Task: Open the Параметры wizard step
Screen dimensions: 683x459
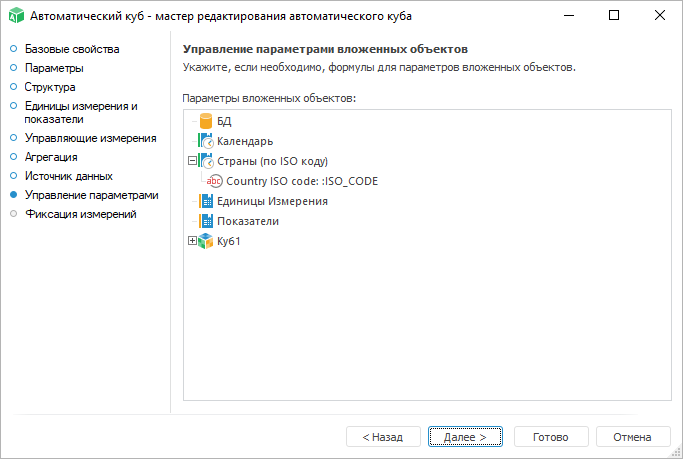Action: click(54, 68)
